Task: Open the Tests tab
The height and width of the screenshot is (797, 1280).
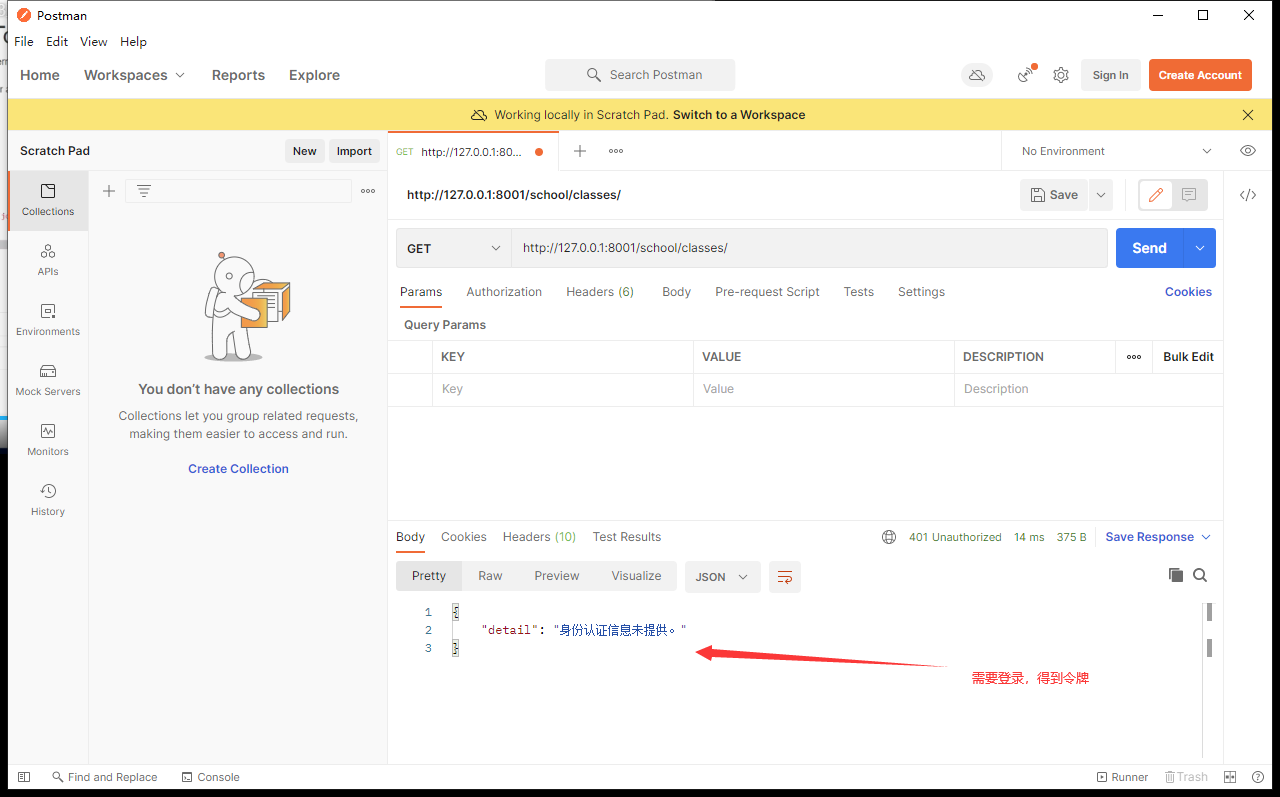Action: (x=858, y=292)
